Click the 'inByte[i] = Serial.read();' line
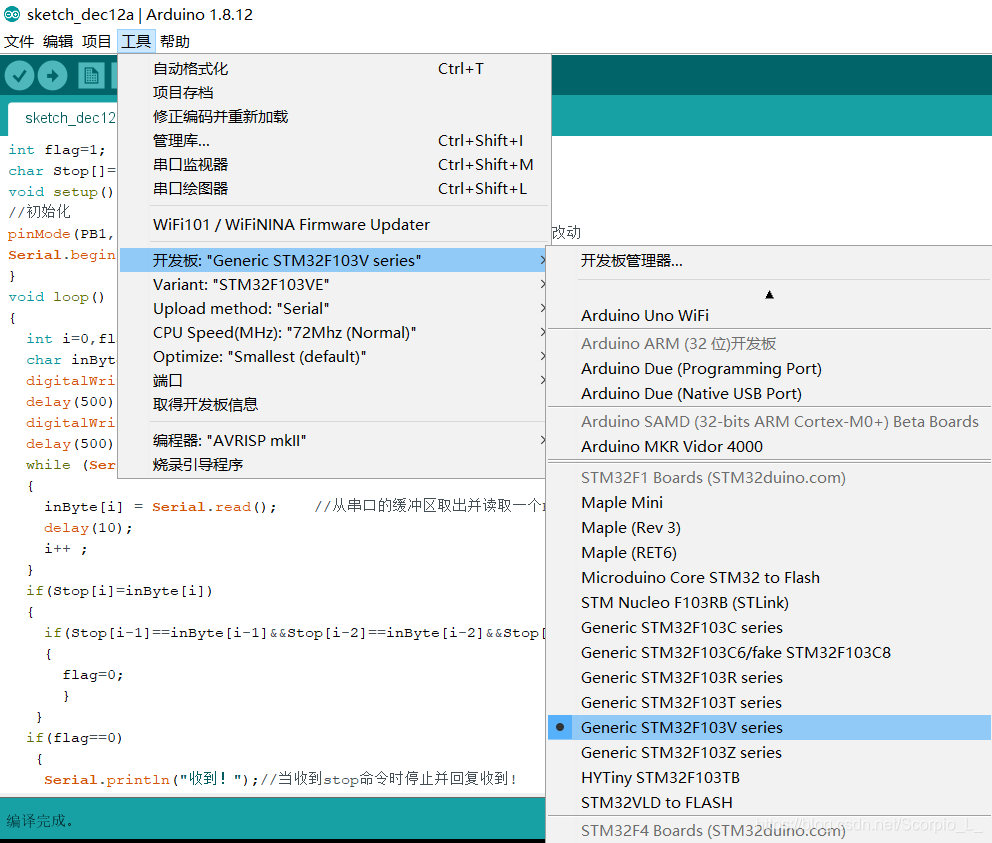 pos(160,507)
